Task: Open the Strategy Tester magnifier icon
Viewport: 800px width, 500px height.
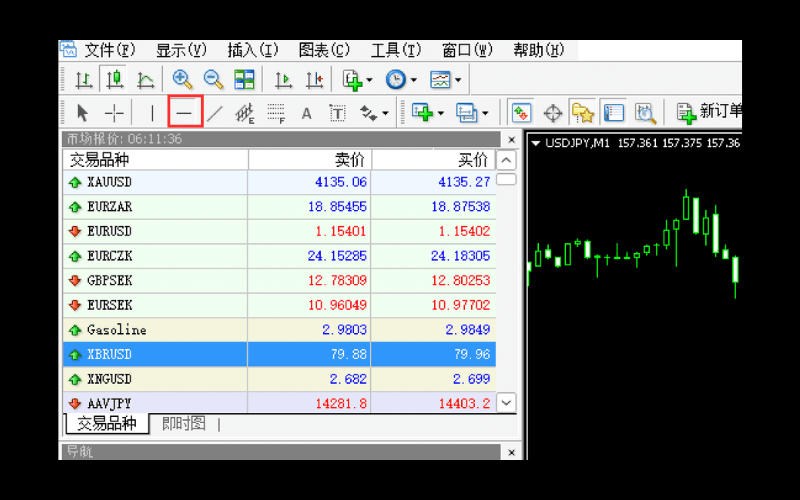Action: point(645,112)
